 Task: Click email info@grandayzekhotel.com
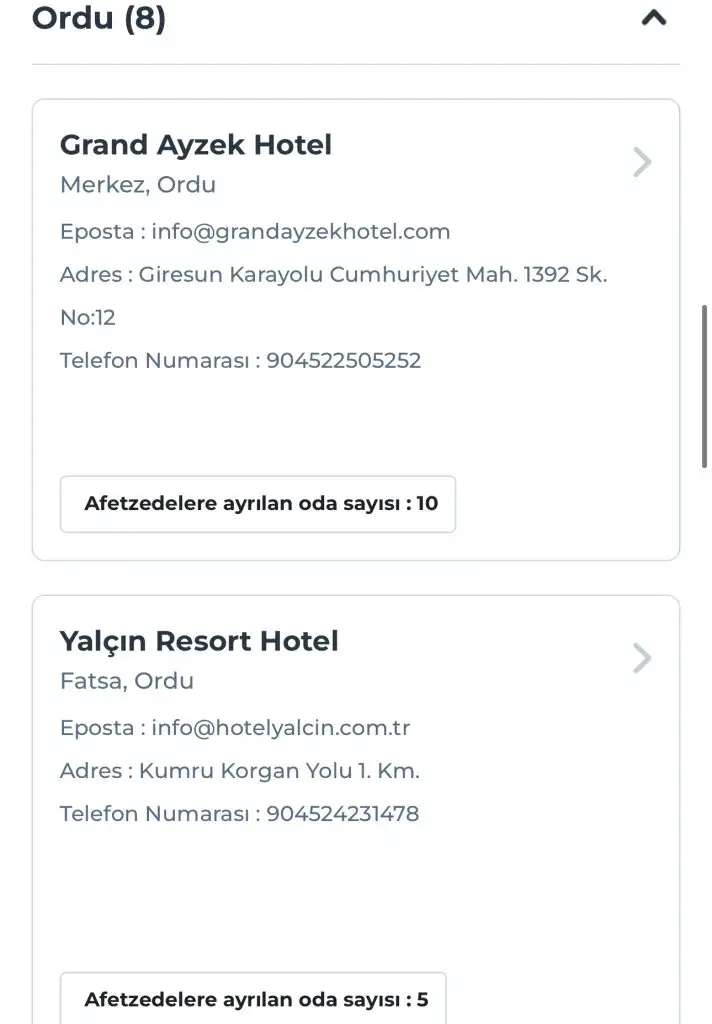click(x=301, y=232)
